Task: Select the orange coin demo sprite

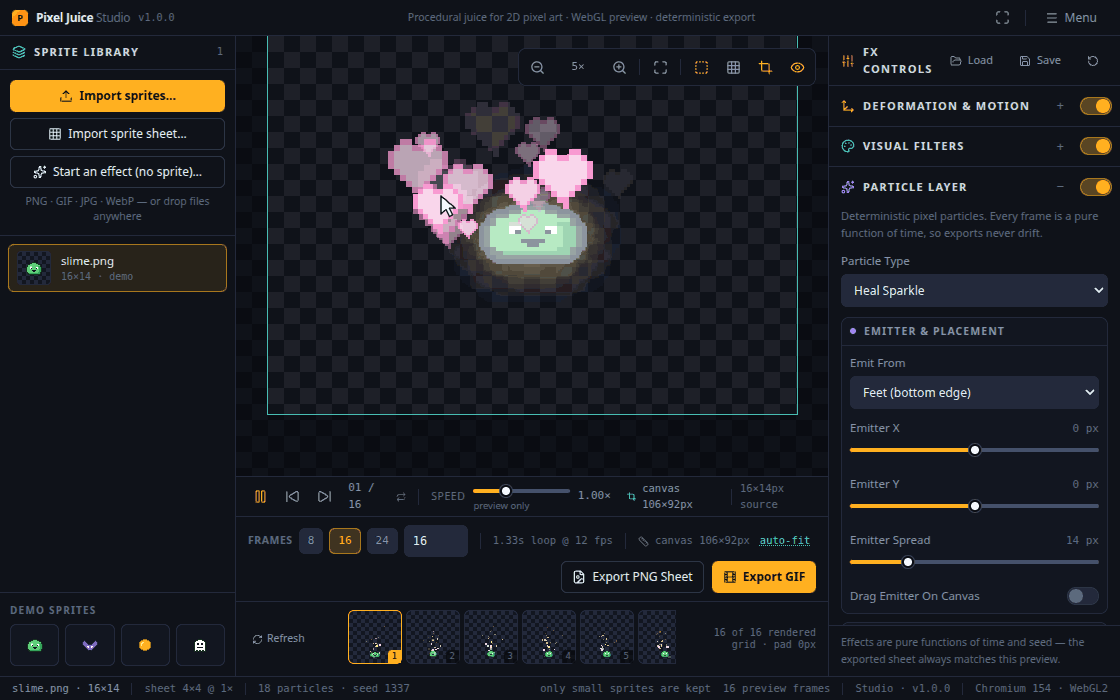Action: tap(145, 645)
